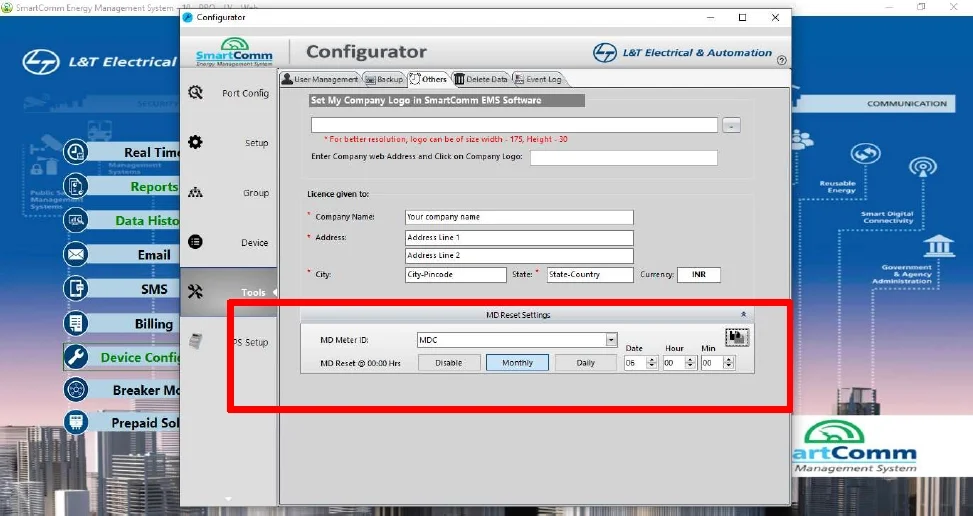Screen dimensions: 973x516
Task: Maximize the Configurator window
Action: pos(742,17)
